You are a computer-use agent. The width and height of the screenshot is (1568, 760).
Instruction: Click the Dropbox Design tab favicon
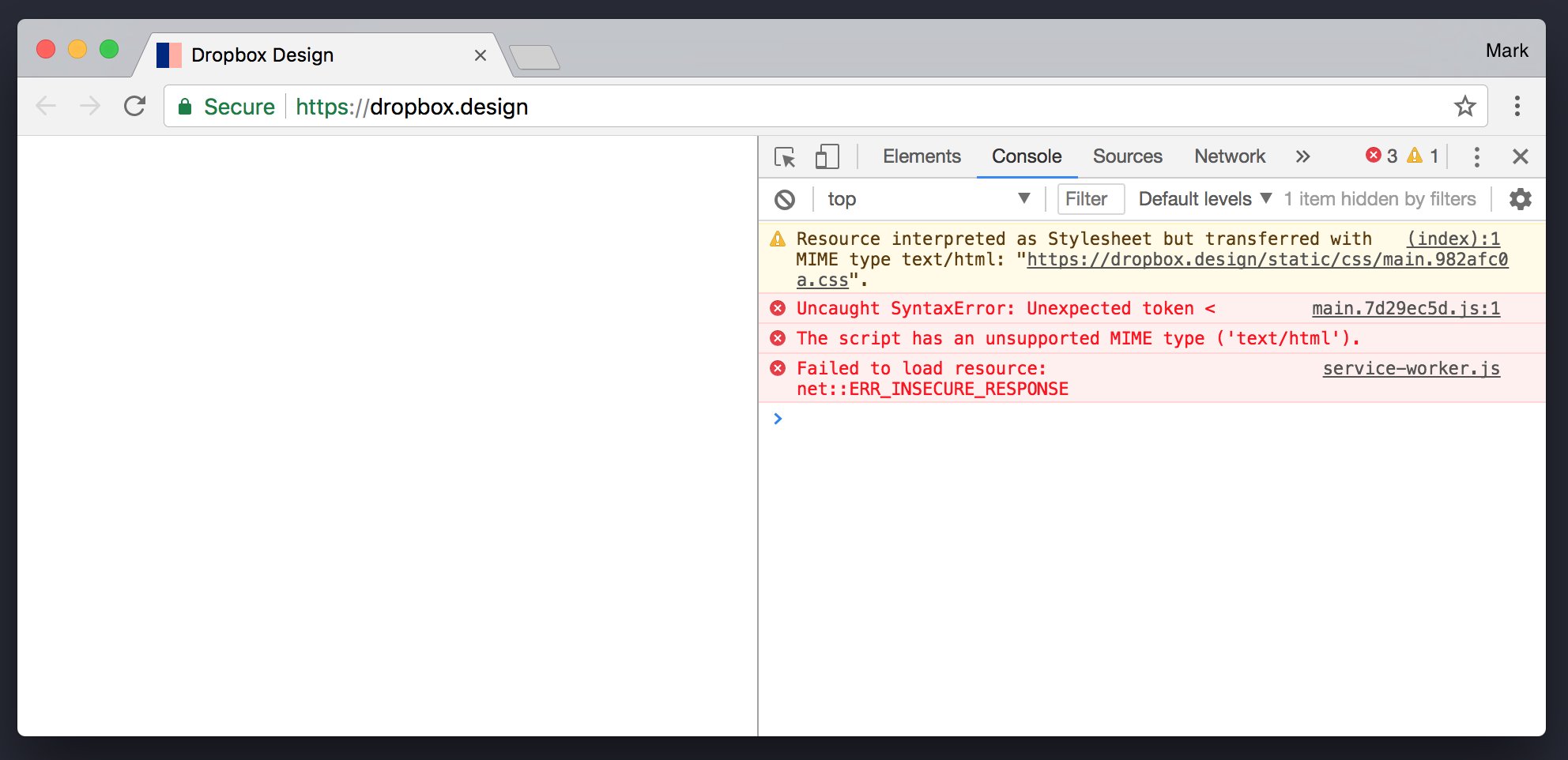click(169, 55)
